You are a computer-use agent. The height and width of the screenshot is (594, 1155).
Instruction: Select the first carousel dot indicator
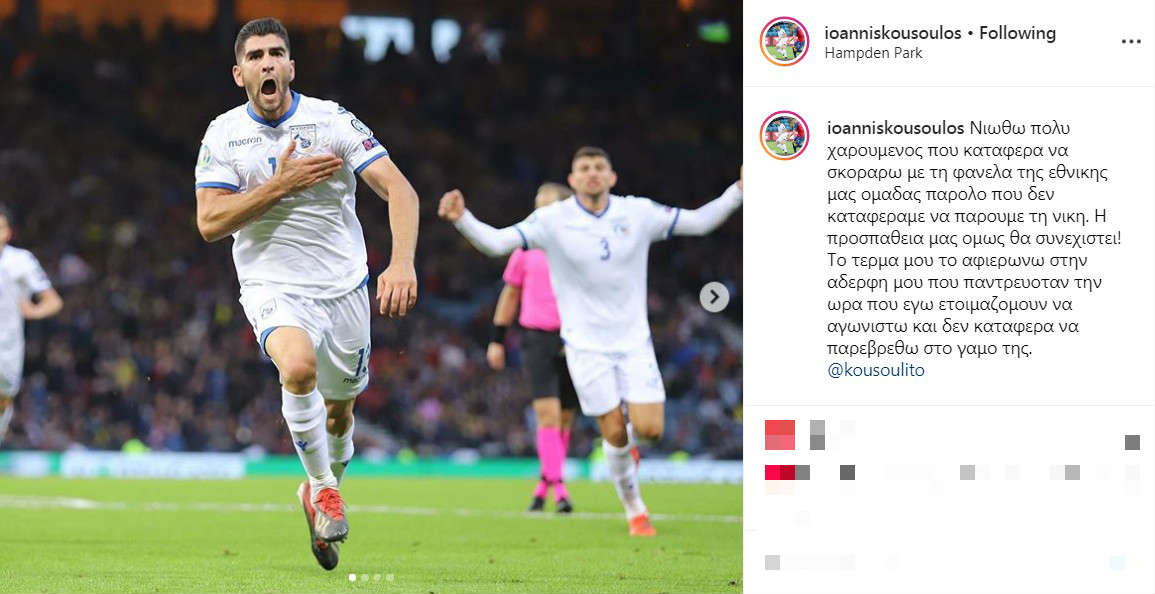click(x=352, y=578)
